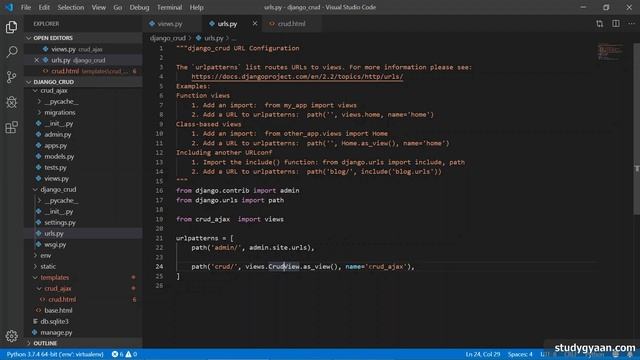Click urls.py in the breadcrumb

213,38
